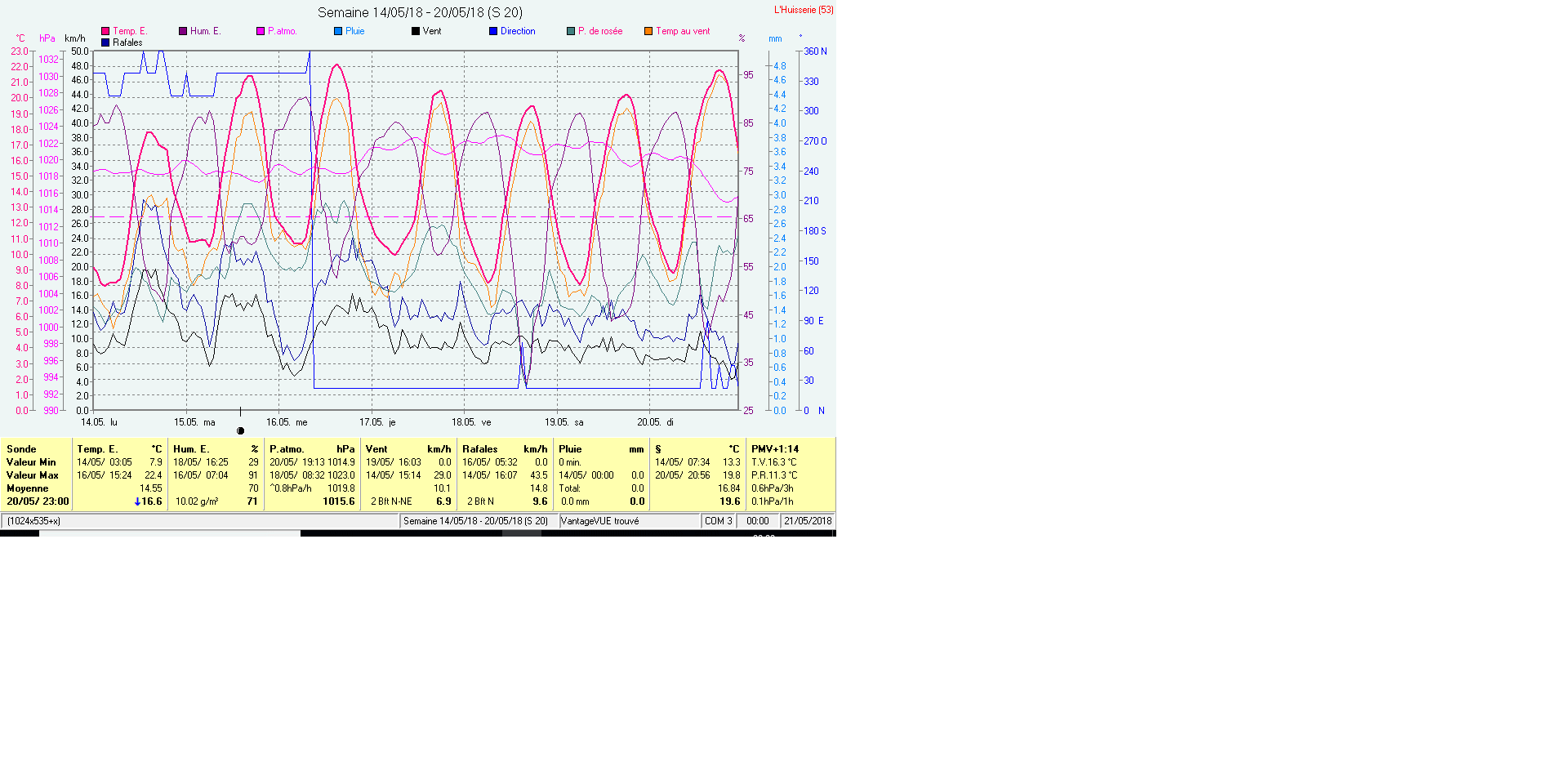Click the 'P.atmo.' column header in the table
This screenshot has height=762, width=1568.
[287, 449]
